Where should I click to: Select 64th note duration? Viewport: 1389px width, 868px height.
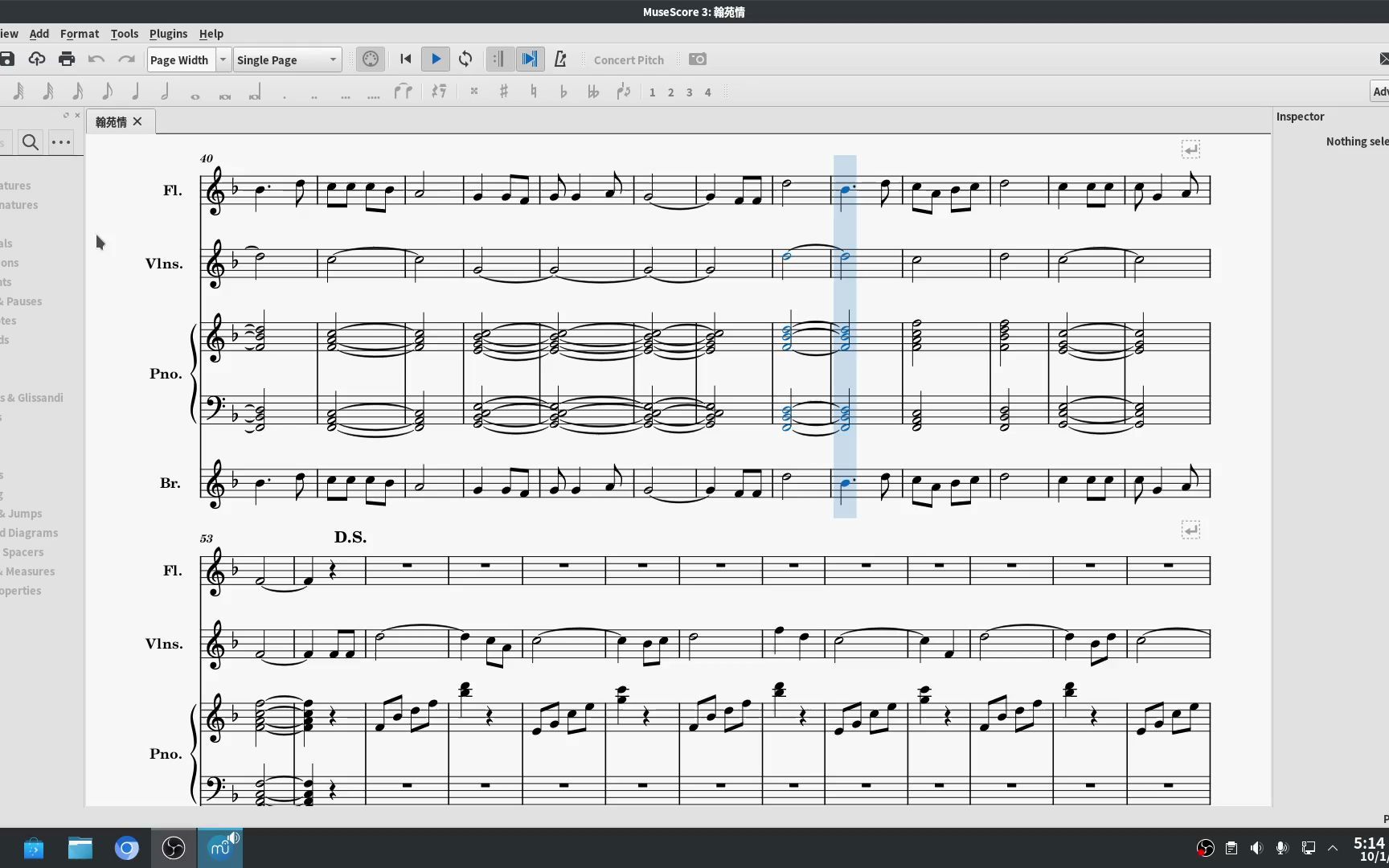click(18, 92)
